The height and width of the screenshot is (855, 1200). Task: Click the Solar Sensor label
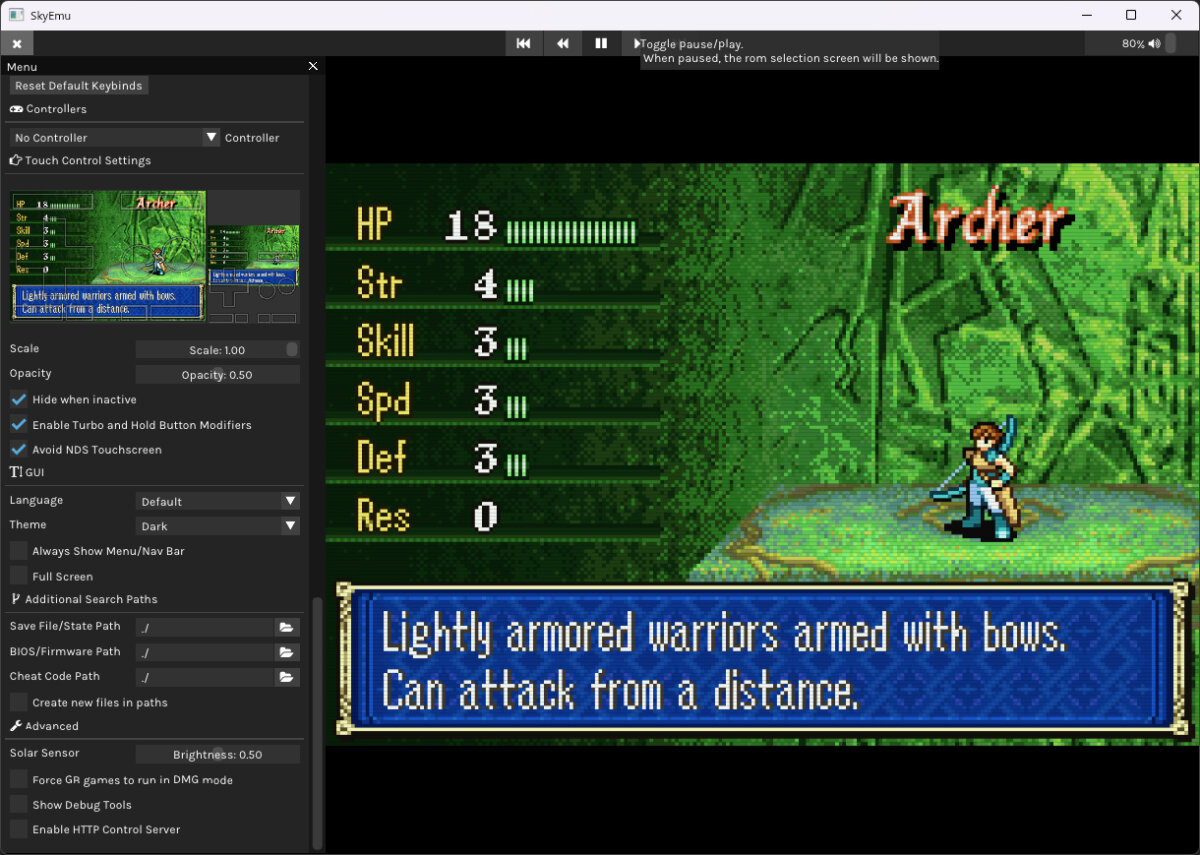pyautogui.click(x=44, y=753)
